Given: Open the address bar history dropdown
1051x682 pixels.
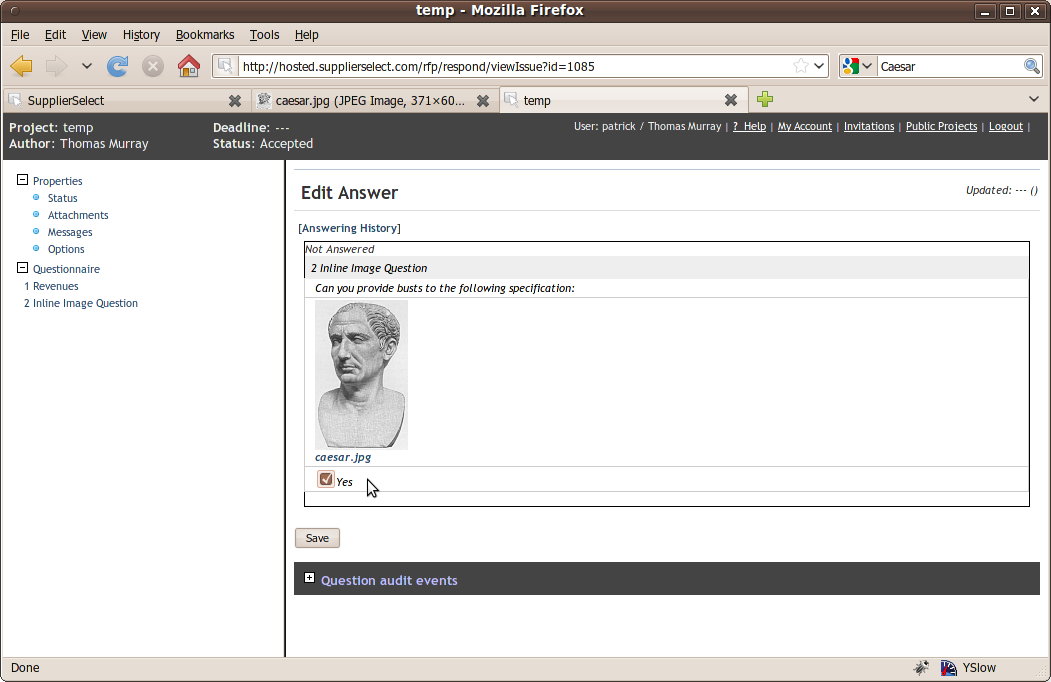Looking at the screenshot, I should (819, 66).
